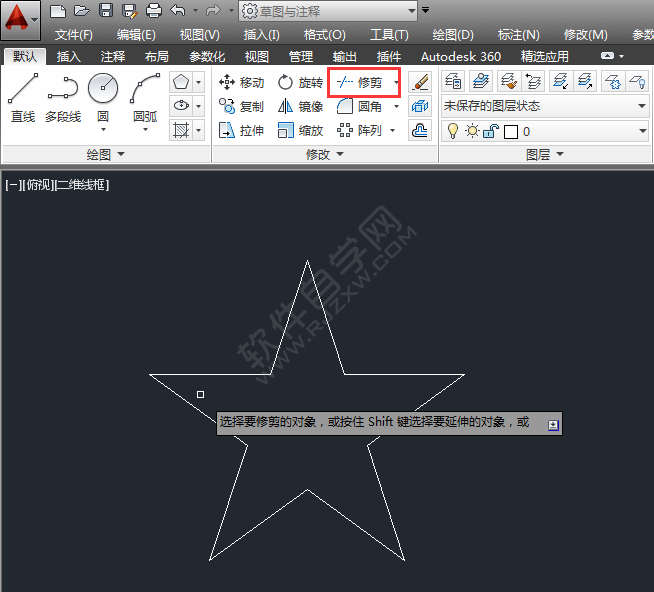Activate the Fillet (圆角) tool

click(x=359, y=107)
